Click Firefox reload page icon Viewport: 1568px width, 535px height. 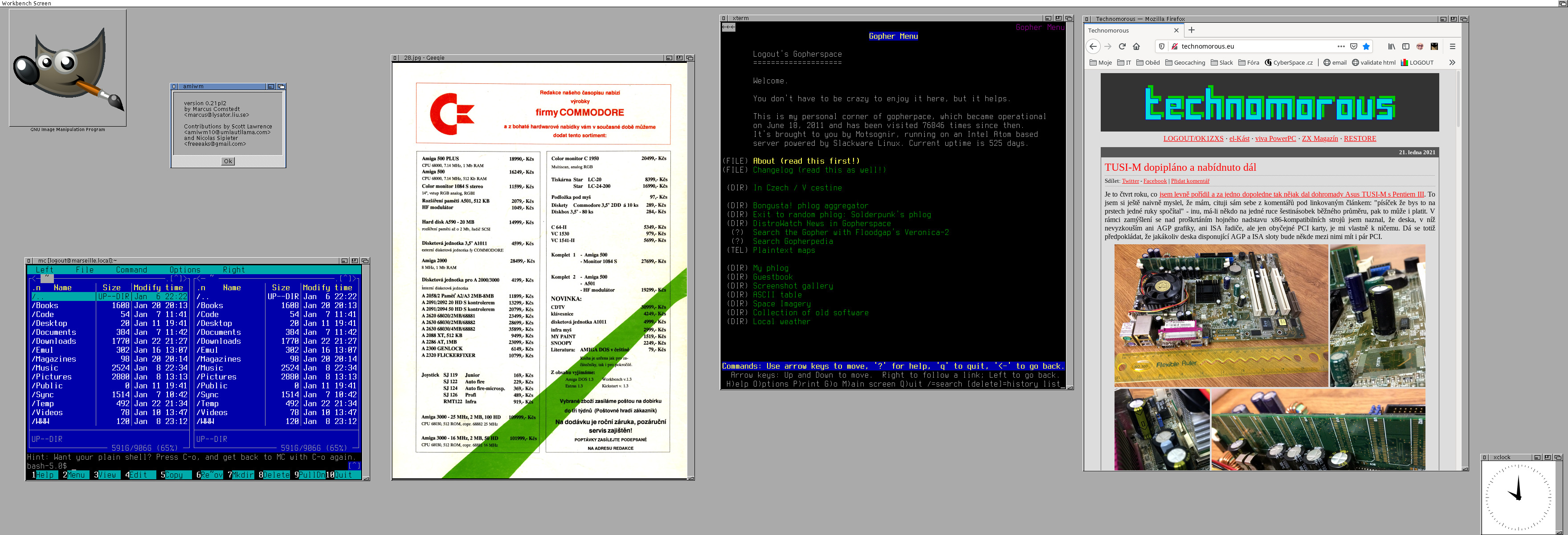(1122, 46)
